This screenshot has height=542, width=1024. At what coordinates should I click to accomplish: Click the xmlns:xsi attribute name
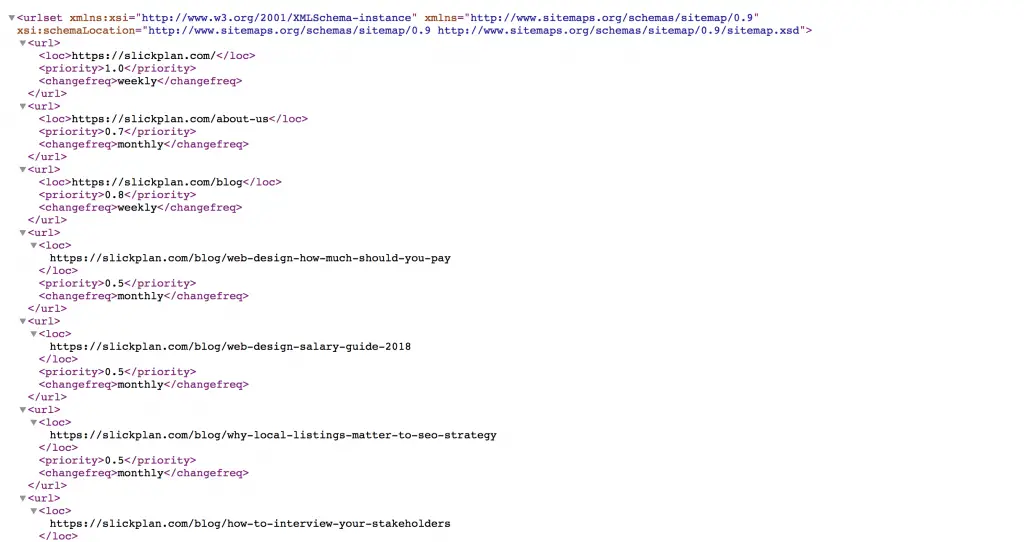point(99,18)
